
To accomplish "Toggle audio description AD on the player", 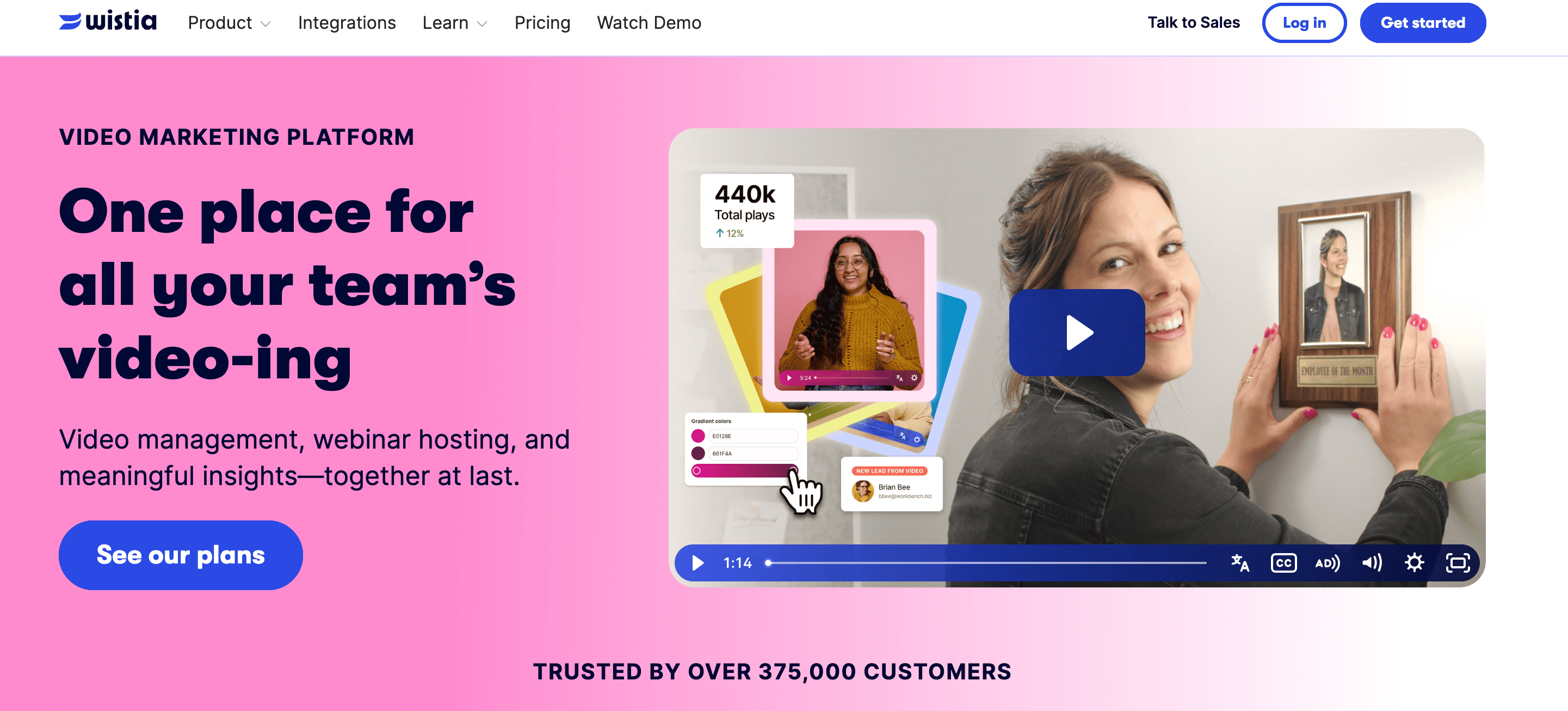I will 1327,563.
